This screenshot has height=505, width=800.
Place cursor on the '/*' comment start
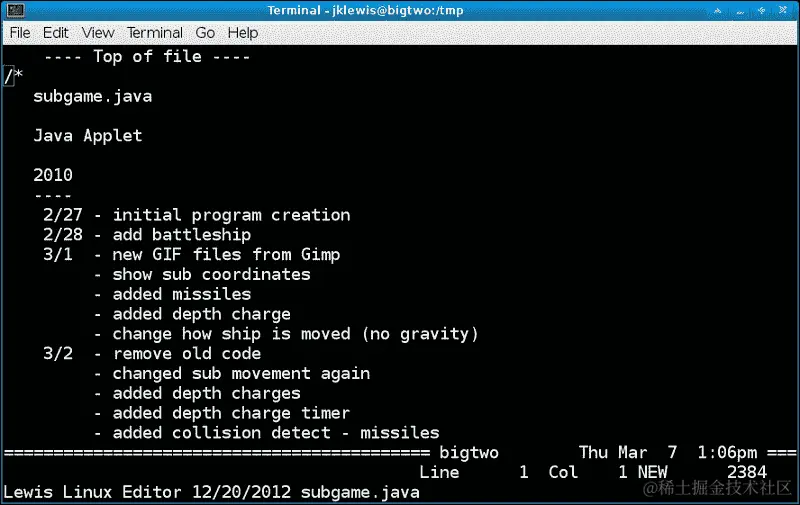coord(13,76)
